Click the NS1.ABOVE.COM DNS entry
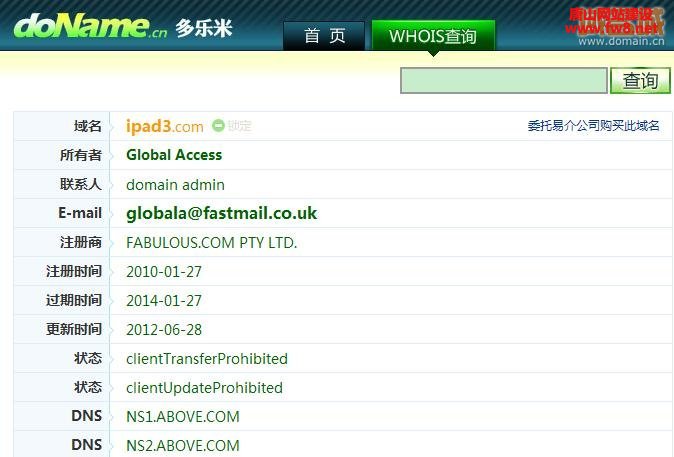Image resolution: width=674 pixels, height=457 pixels. pyautogui.click(x=183, y=416)
